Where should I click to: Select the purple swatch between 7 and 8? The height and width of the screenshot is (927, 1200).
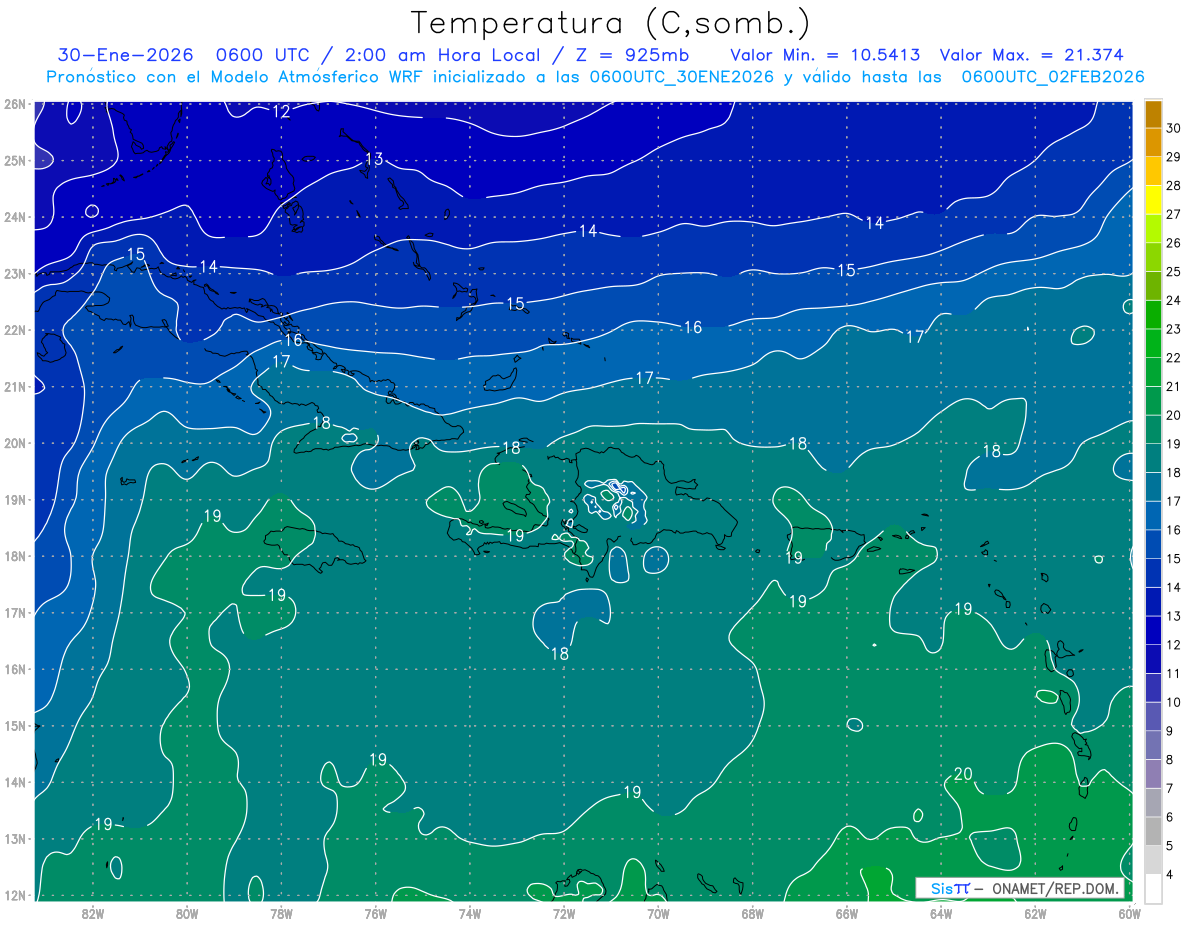point(1153,774)
